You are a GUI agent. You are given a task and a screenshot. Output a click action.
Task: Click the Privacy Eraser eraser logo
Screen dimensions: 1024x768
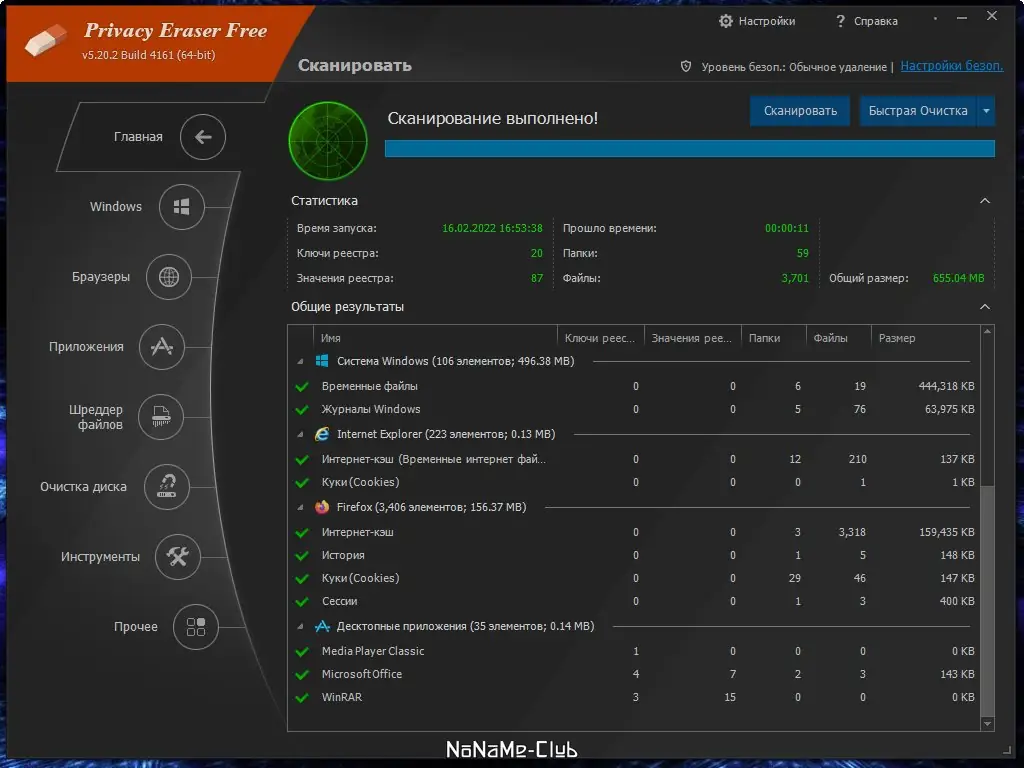click(46, 39)
